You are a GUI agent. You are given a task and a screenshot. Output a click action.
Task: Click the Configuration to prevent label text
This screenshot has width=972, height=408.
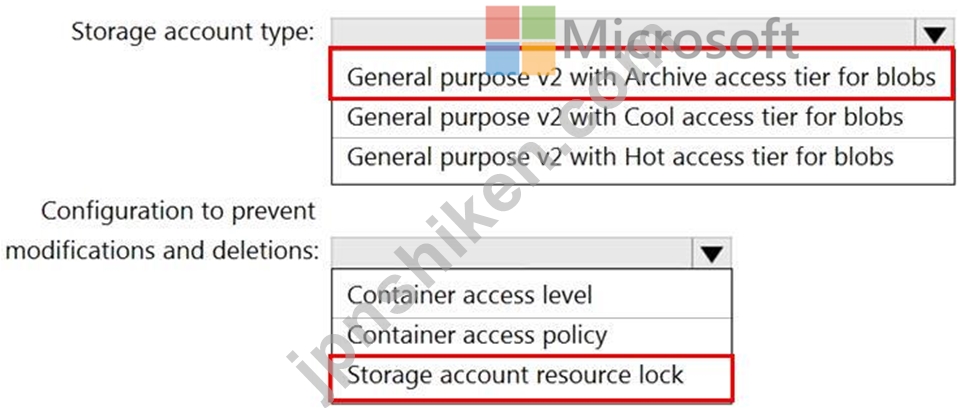(178, 212)
